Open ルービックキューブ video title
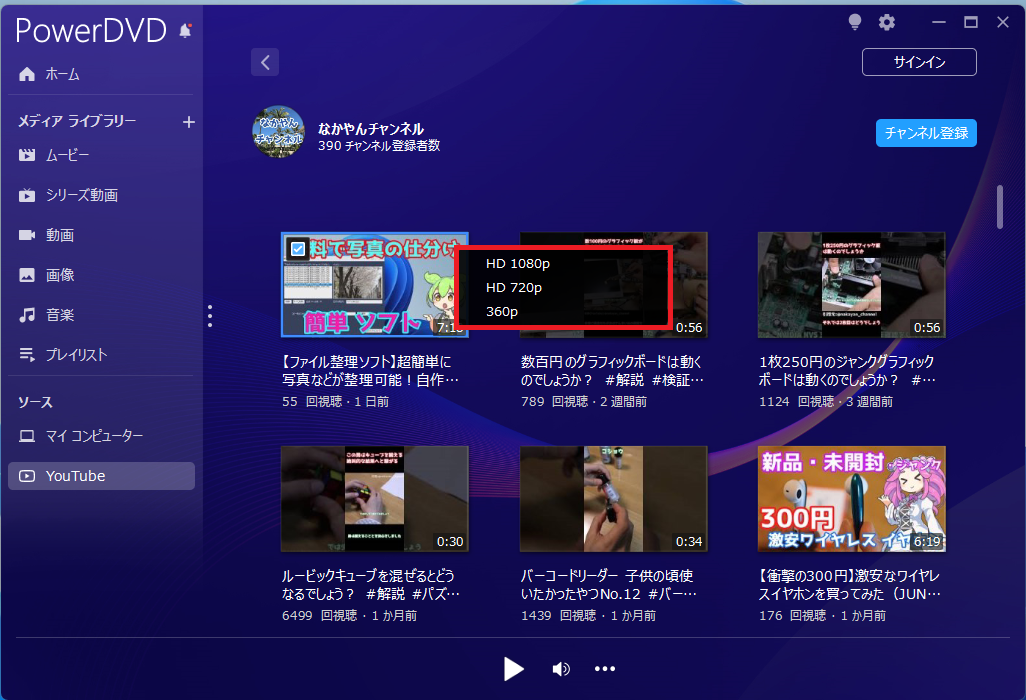Viewport: 1026px width, 700px height. pyautogui.click(x=370, y=584)
